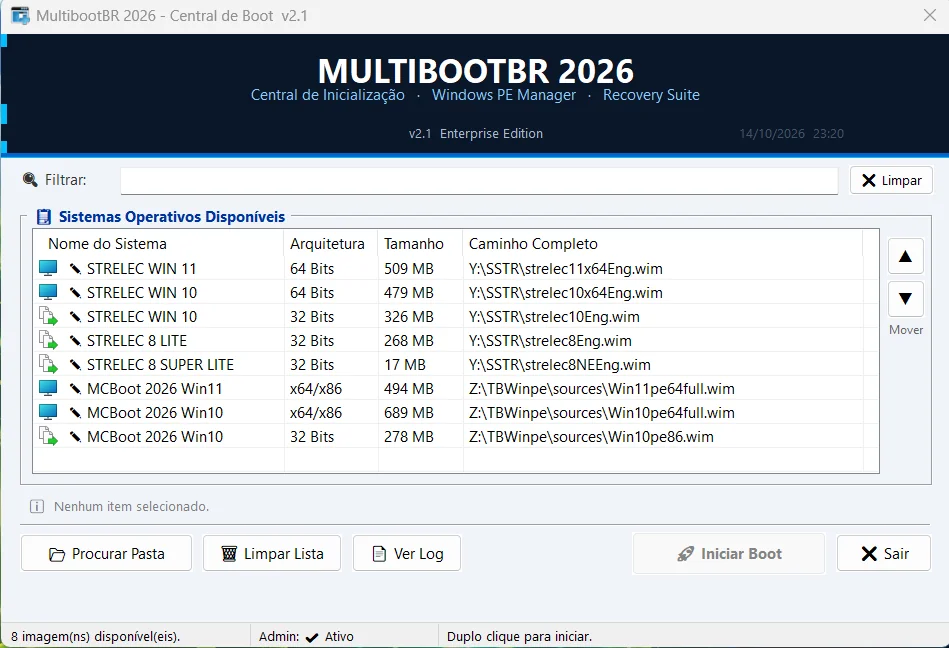Screen dimensions: 949x648
Task: Click the file icon of STRELEC 8 SUPER LITE
Action: coord(48,365)
